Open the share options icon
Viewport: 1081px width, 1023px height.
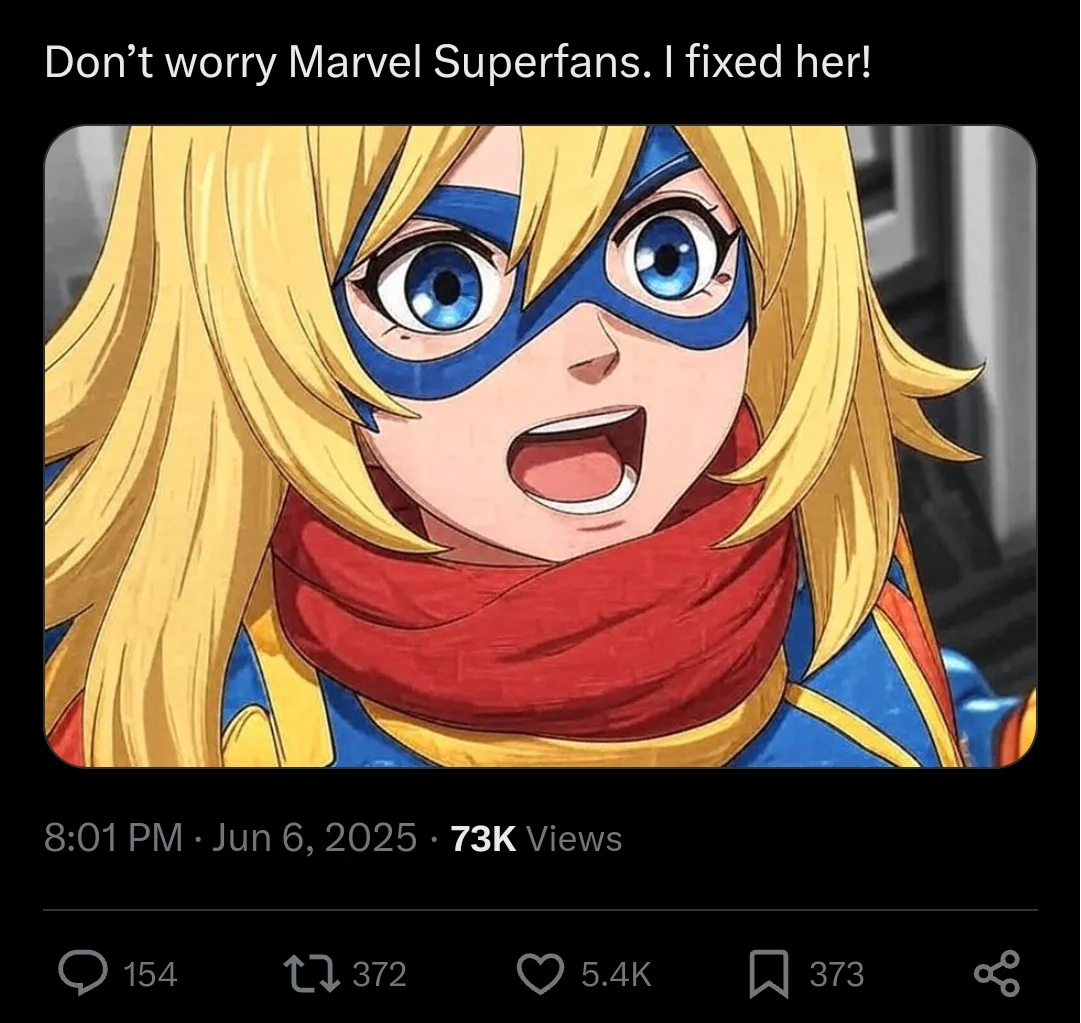coord(997,973)
